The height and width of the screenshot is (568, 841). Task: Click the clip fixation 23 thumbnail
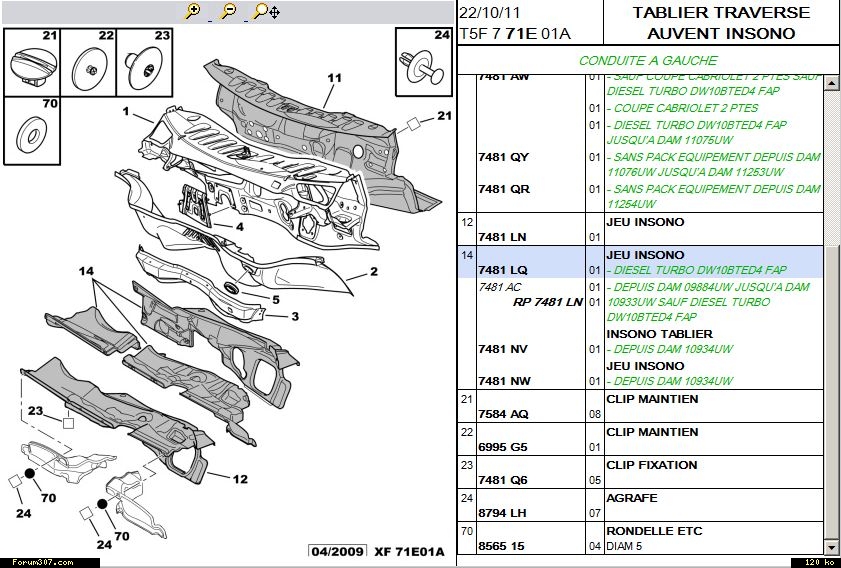tap(145, 62)
